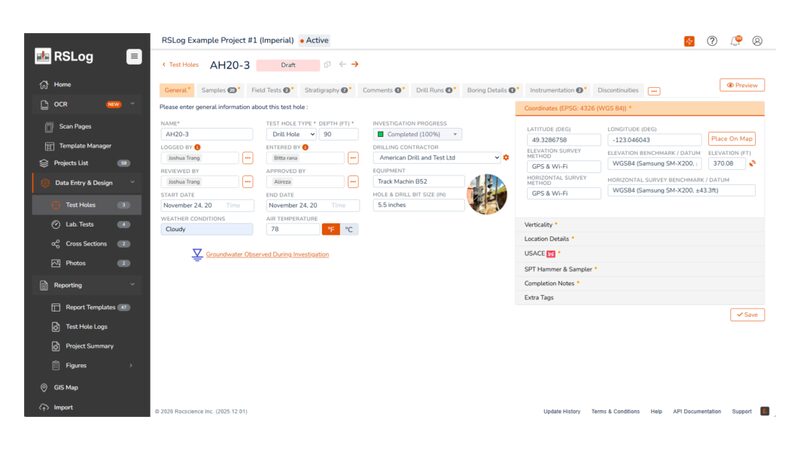Expand the USACE section

640,254
